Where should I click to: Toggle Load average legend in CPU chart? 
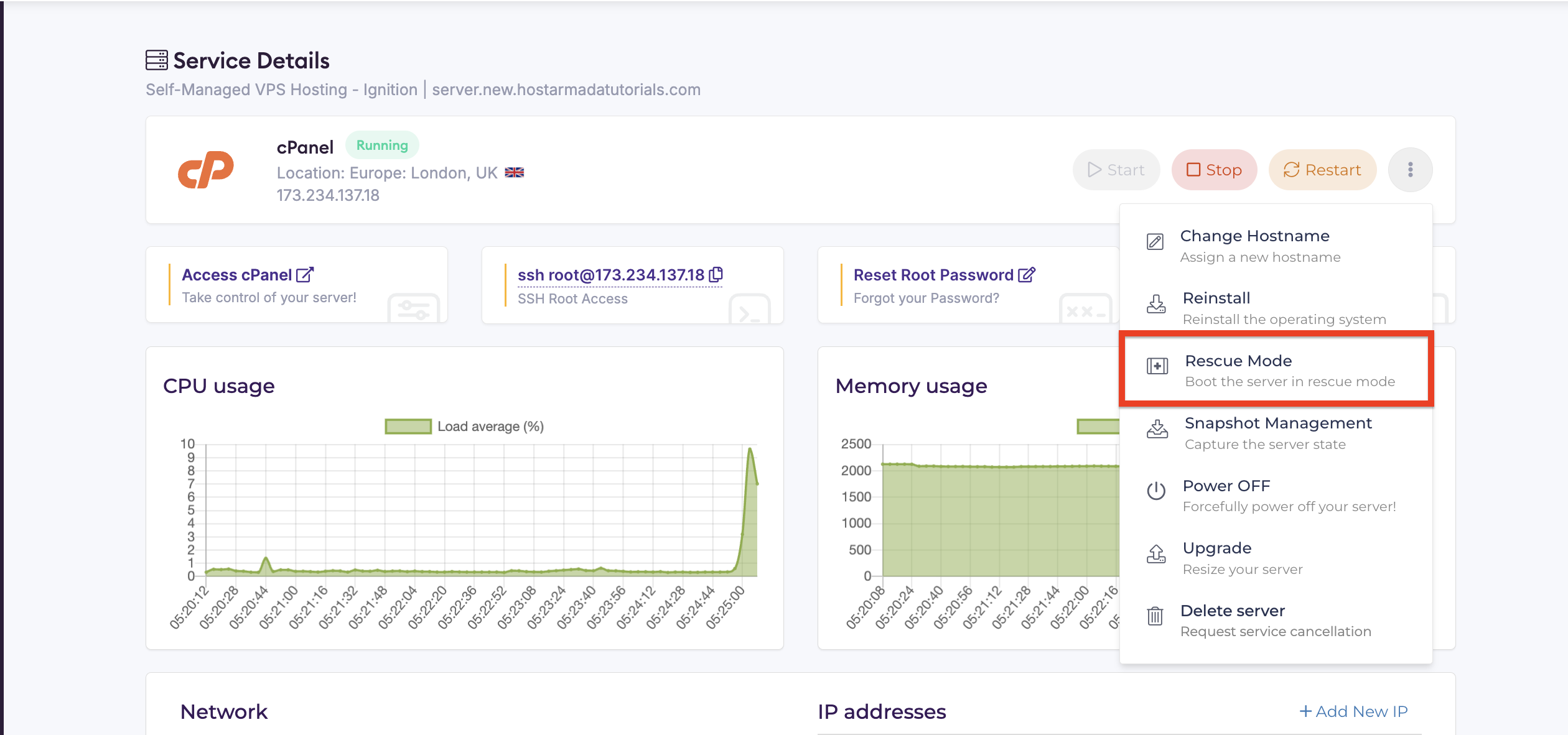pos(408,427)
